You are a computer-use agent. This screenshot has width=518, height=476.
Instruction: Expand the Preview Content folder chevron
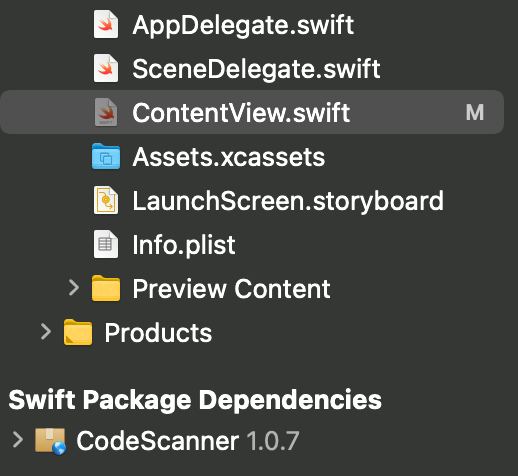pos(74,288)
